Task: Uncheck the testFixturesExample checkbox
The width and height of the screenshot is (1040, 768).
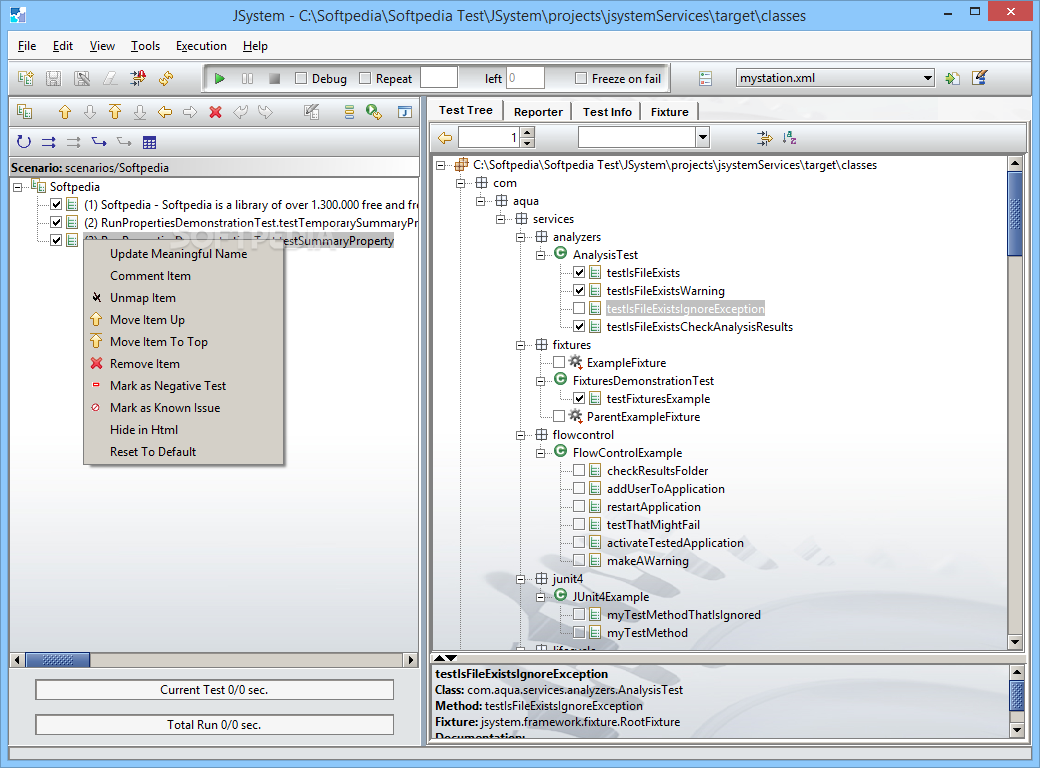Action: click(579, 399)
